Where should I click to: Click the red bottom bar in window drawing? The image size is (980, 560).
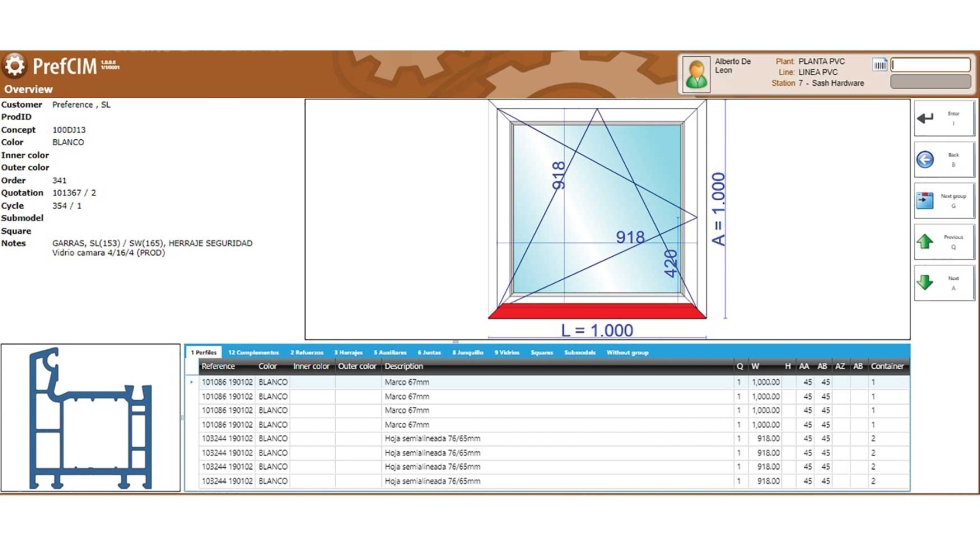tap(597, 312)
